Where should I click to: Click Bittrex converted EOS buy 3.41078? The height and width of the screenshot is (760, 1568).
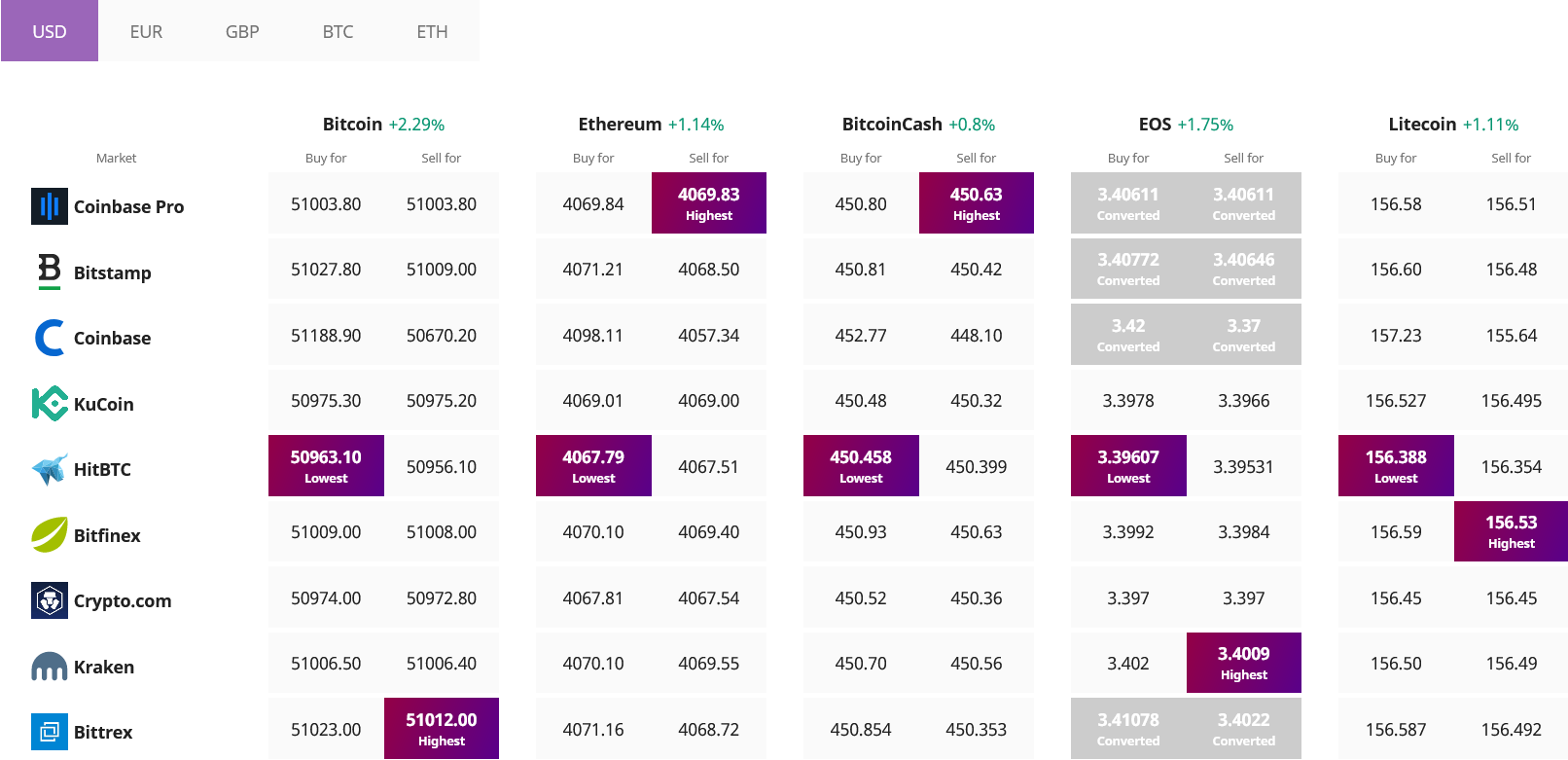[1128, 728]
